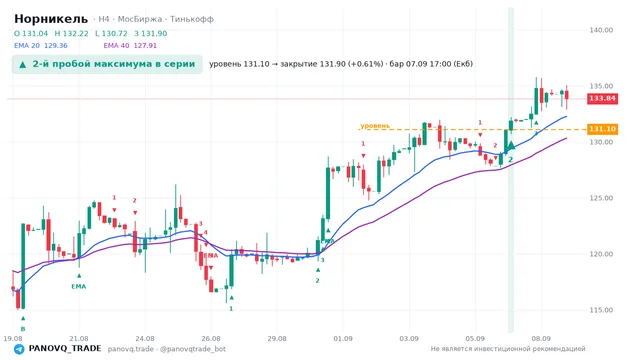Click the 'L 130.72' low value
The height and width of the screenshot is (360, 640).
[111, 33]
